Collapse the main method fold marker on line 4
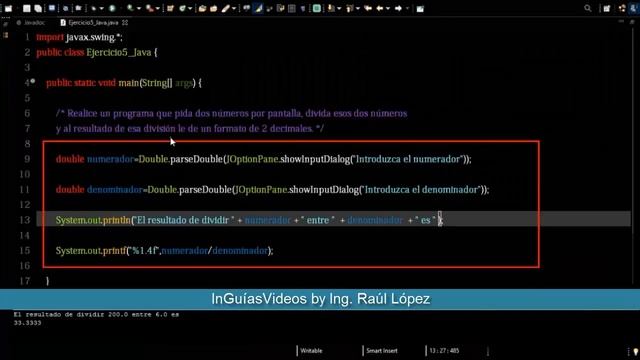This screenshot has height=360, width=640. (x=33, y=82)
